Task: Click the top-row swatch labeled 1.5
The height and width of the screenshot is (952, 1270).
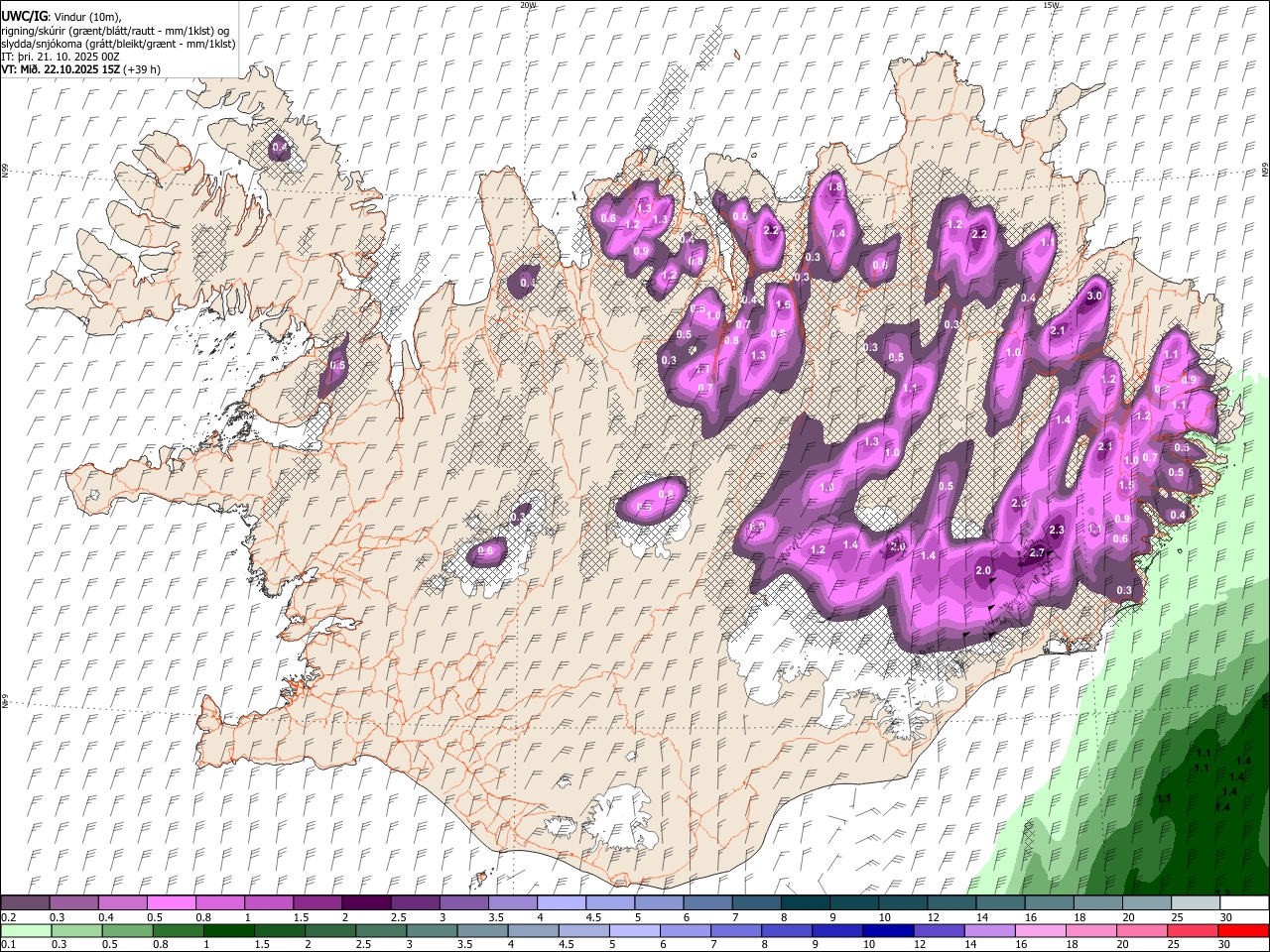Action: pyautogui.click(x=317, y=902)
